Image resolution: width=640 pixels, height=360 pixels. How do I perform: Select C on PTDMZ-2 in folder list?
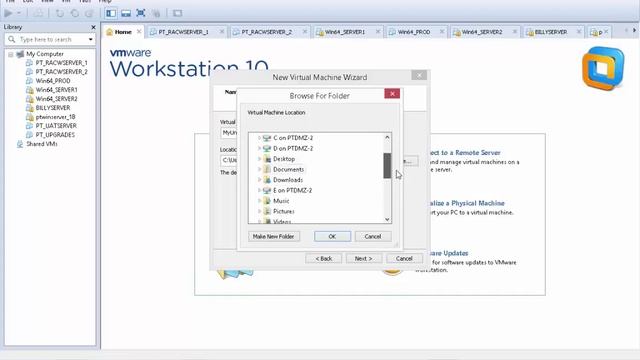coord(293,138)
